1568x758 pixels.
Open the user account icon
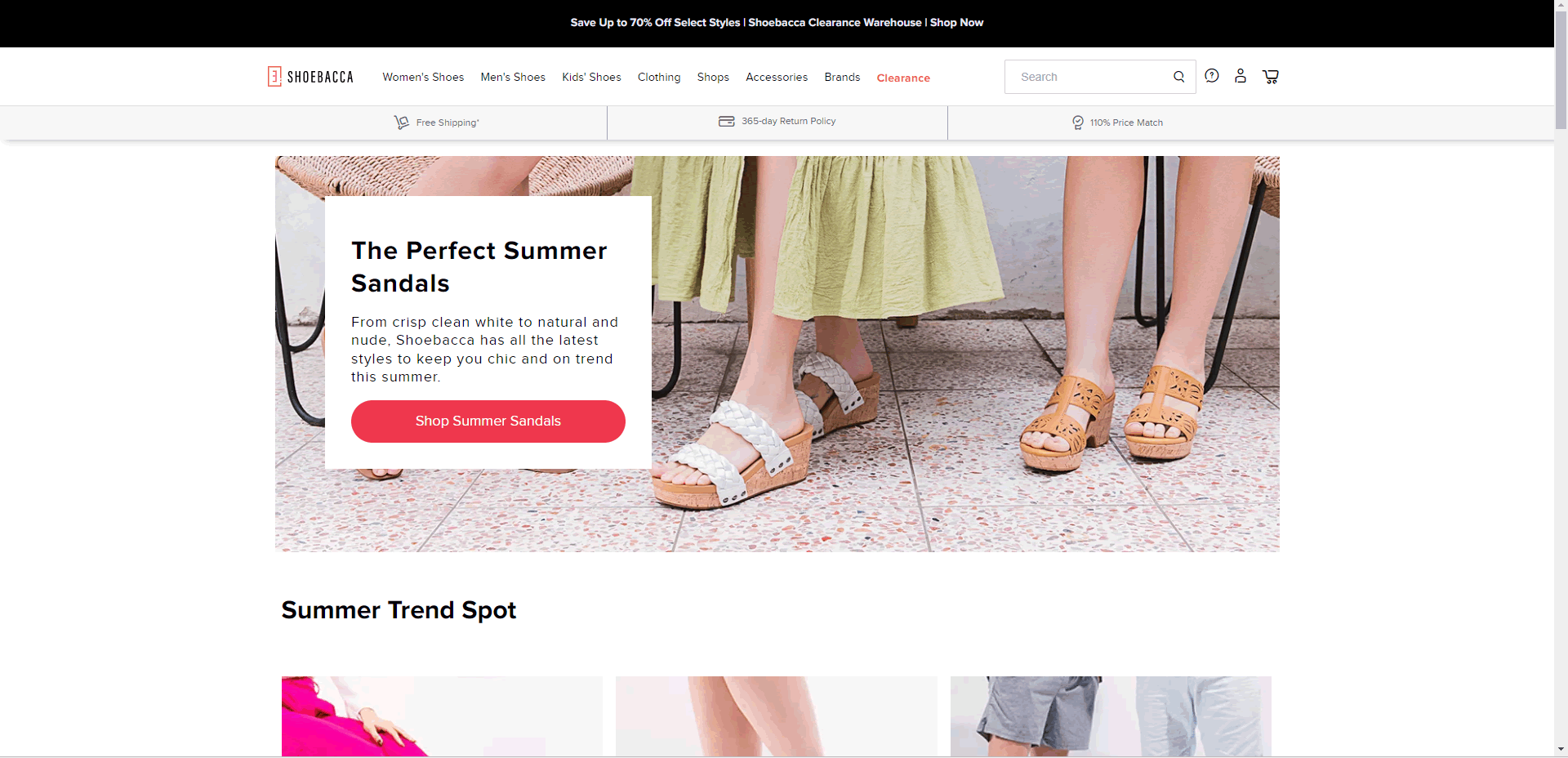point(1241,76)
